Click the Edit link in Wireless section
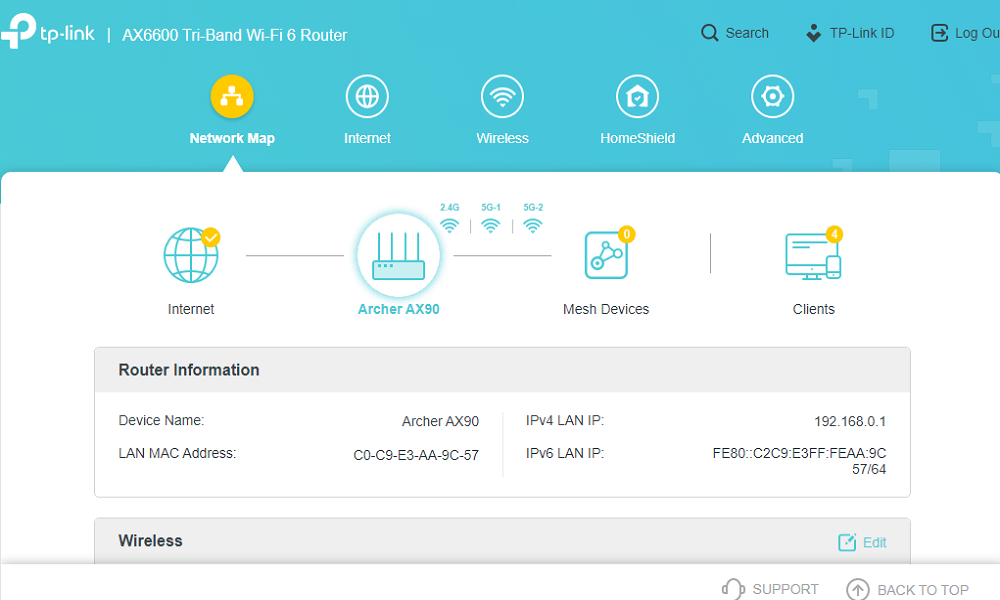The height and width of the screenshot is (600, 1000). 874,543
